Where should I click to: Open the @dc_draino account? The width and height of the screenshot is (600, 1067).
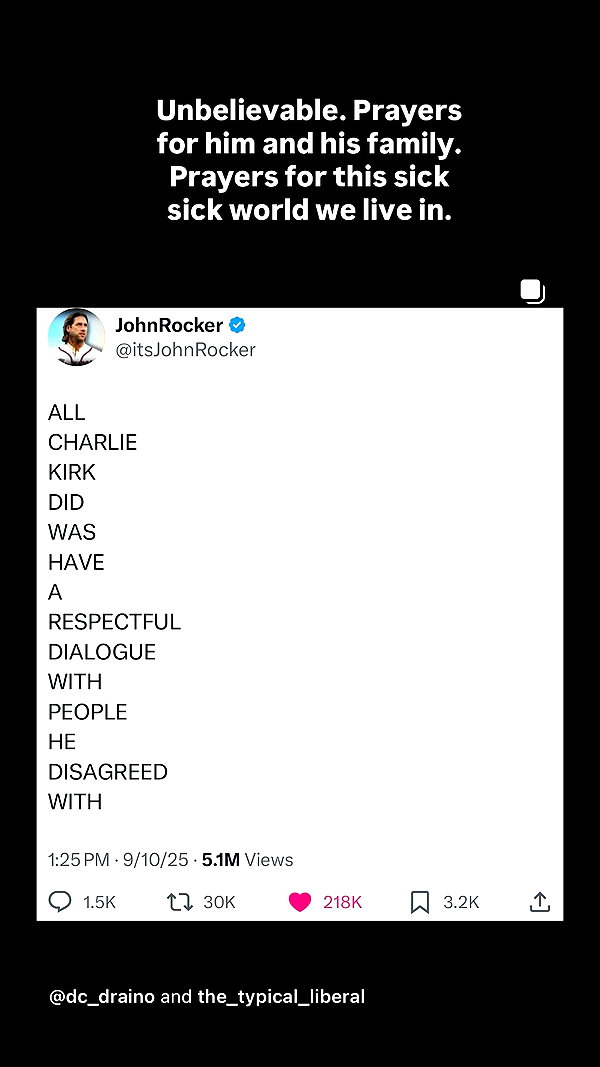pos(102,997)
